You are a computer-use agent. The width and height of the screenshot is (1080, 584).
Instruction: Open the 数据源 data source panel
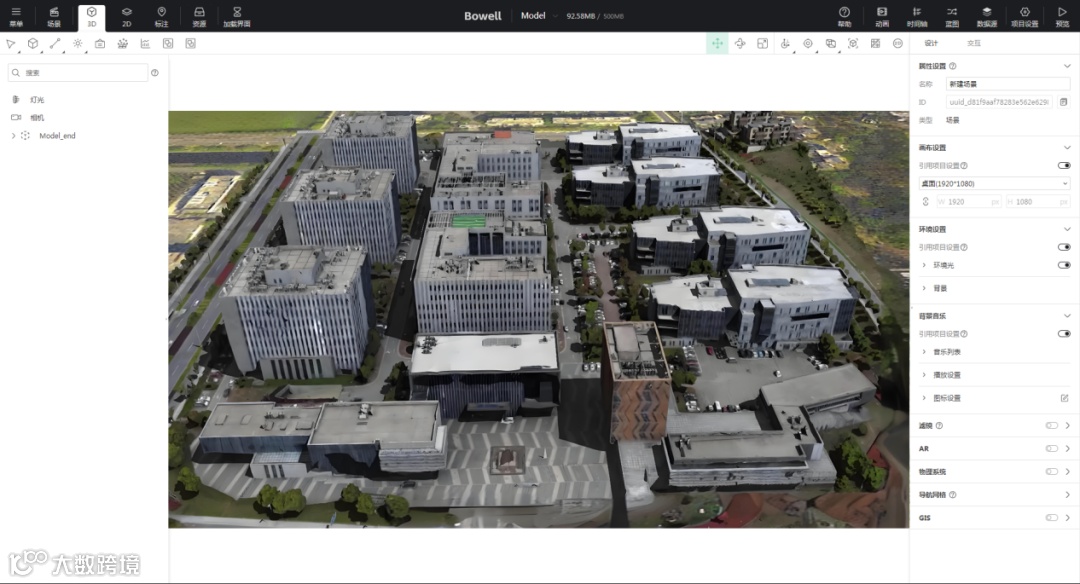point(987,16)
